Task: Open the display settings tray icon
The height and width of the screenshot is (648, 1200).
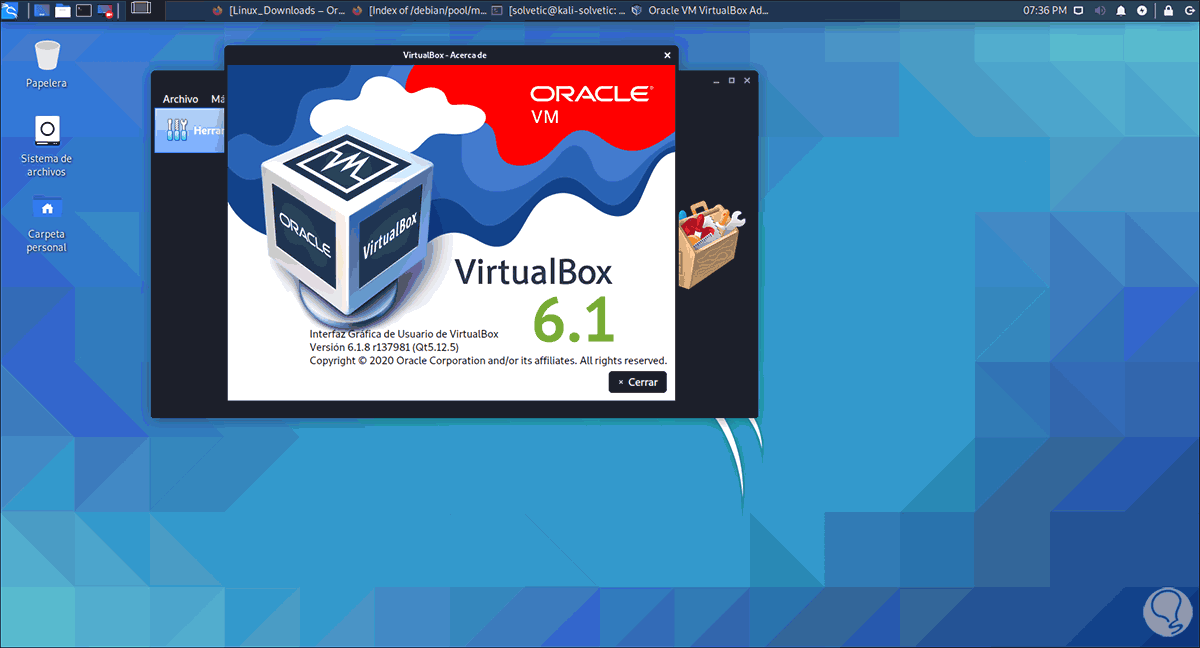Action: 1079,10
